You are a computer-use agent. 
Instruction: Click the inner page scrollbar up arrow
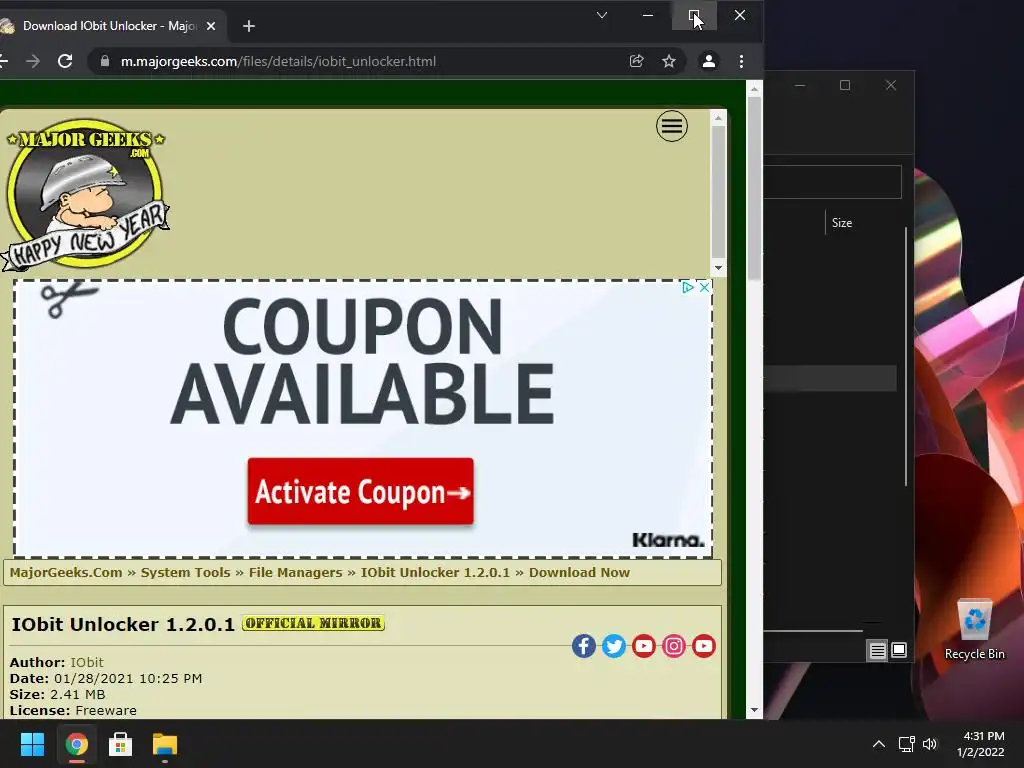pos(718,118)
